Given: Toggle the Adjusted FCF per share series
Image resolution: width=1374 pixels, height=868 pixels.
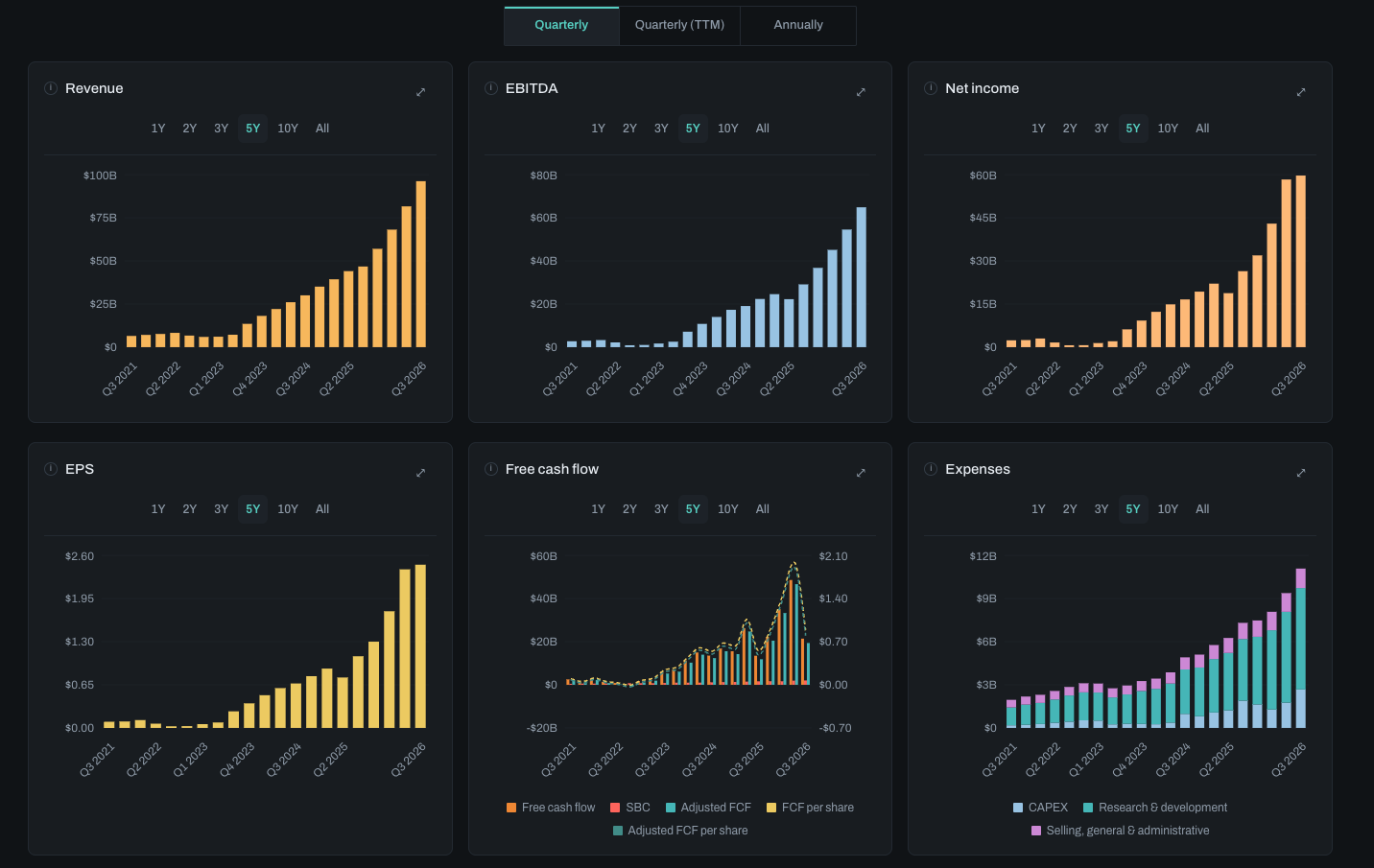Looking at the screenshot, I should click(680, 831).
